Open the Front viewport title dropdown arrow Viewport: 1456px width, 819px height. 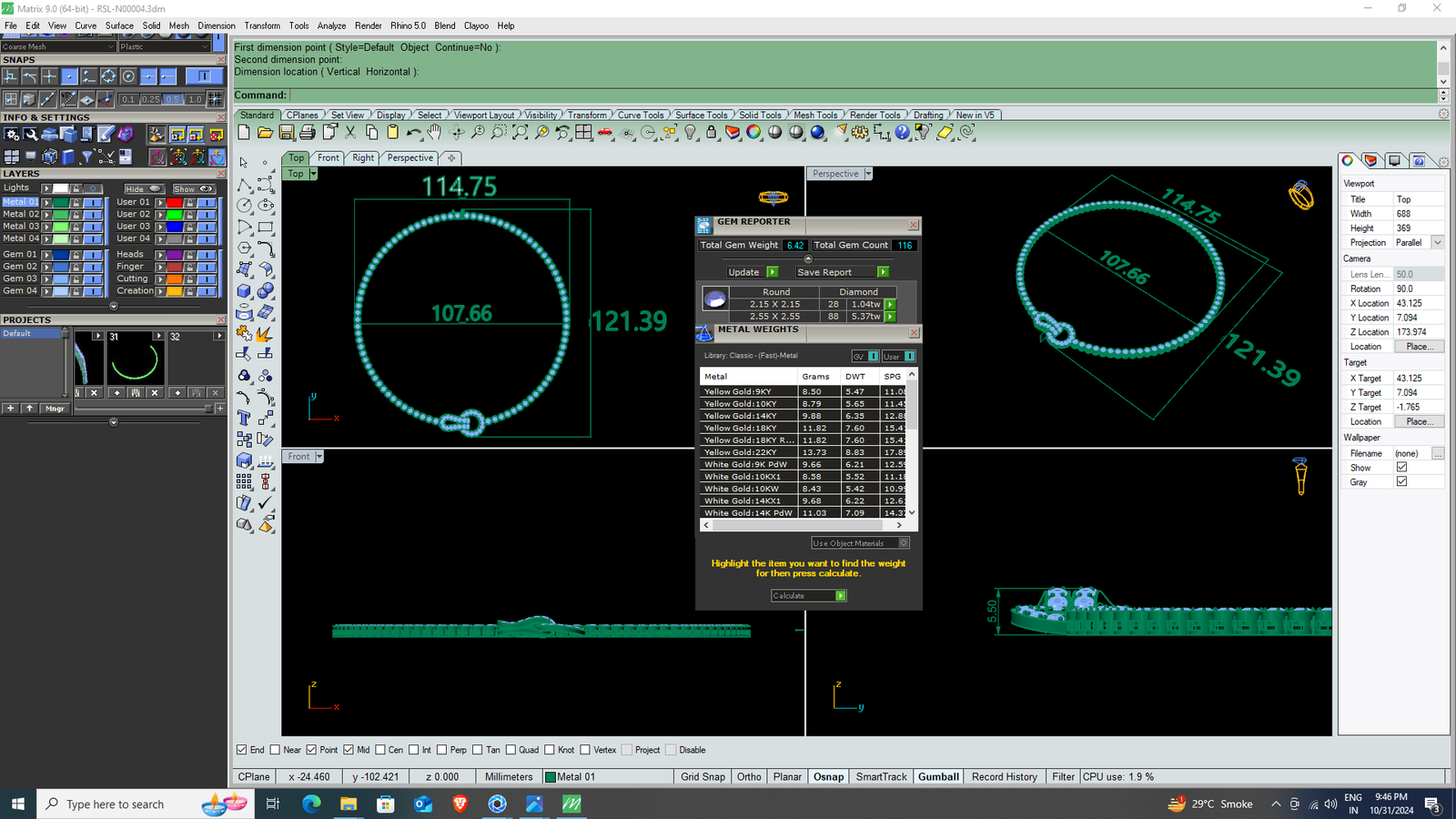(318, 457)
